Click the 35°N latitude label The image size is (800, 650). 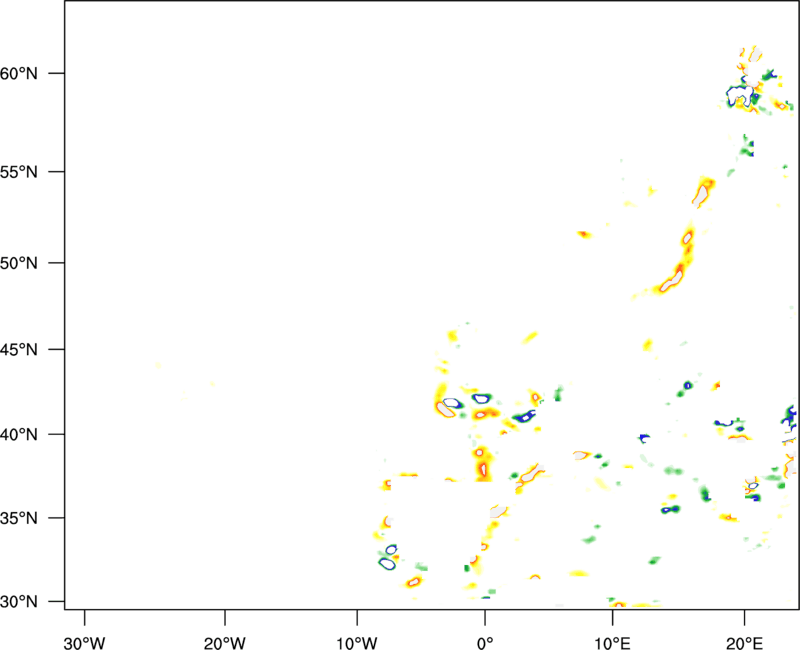coord(19,518)
